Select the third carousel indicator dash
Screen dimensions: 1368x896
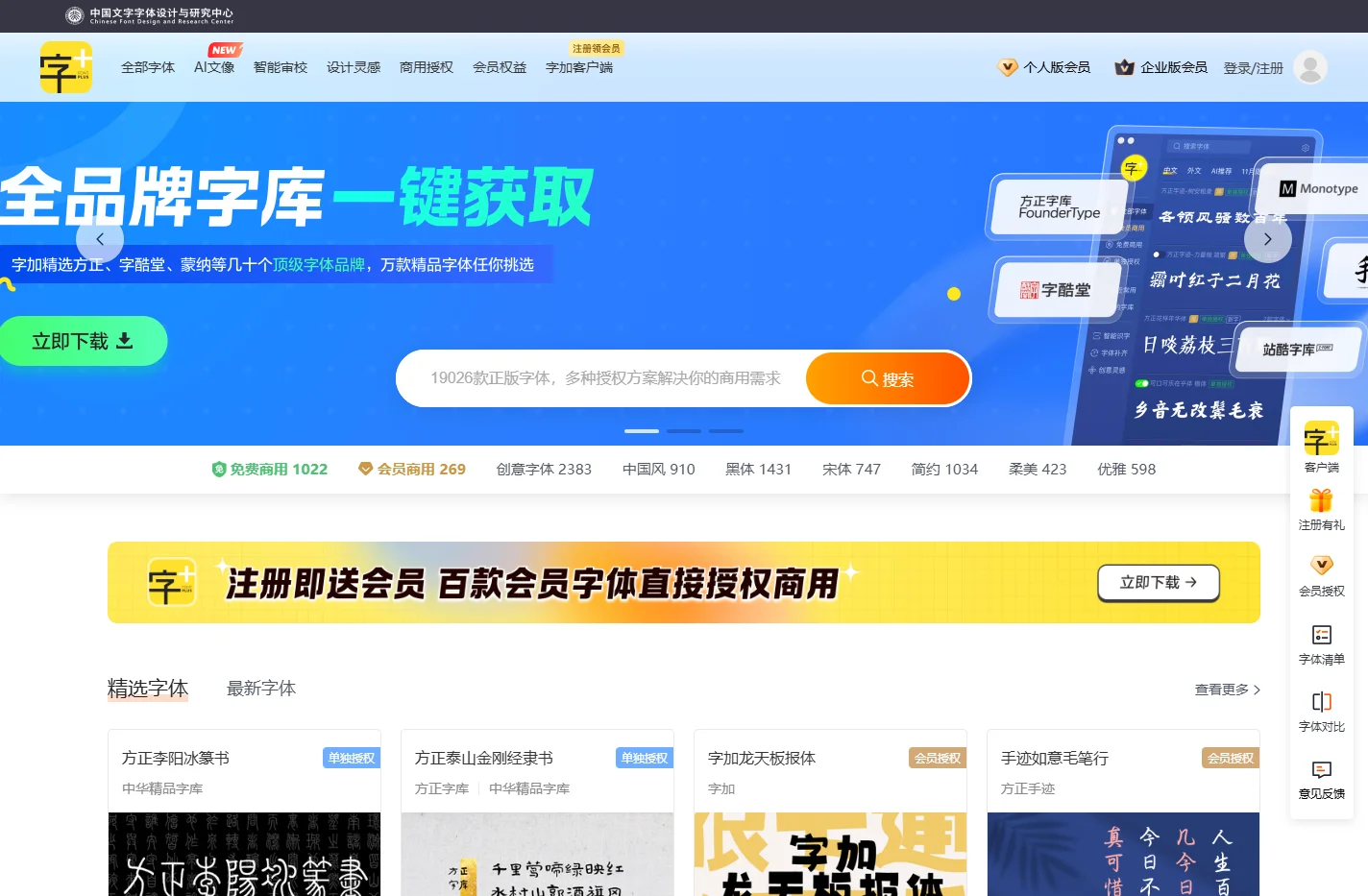point(726,431)
